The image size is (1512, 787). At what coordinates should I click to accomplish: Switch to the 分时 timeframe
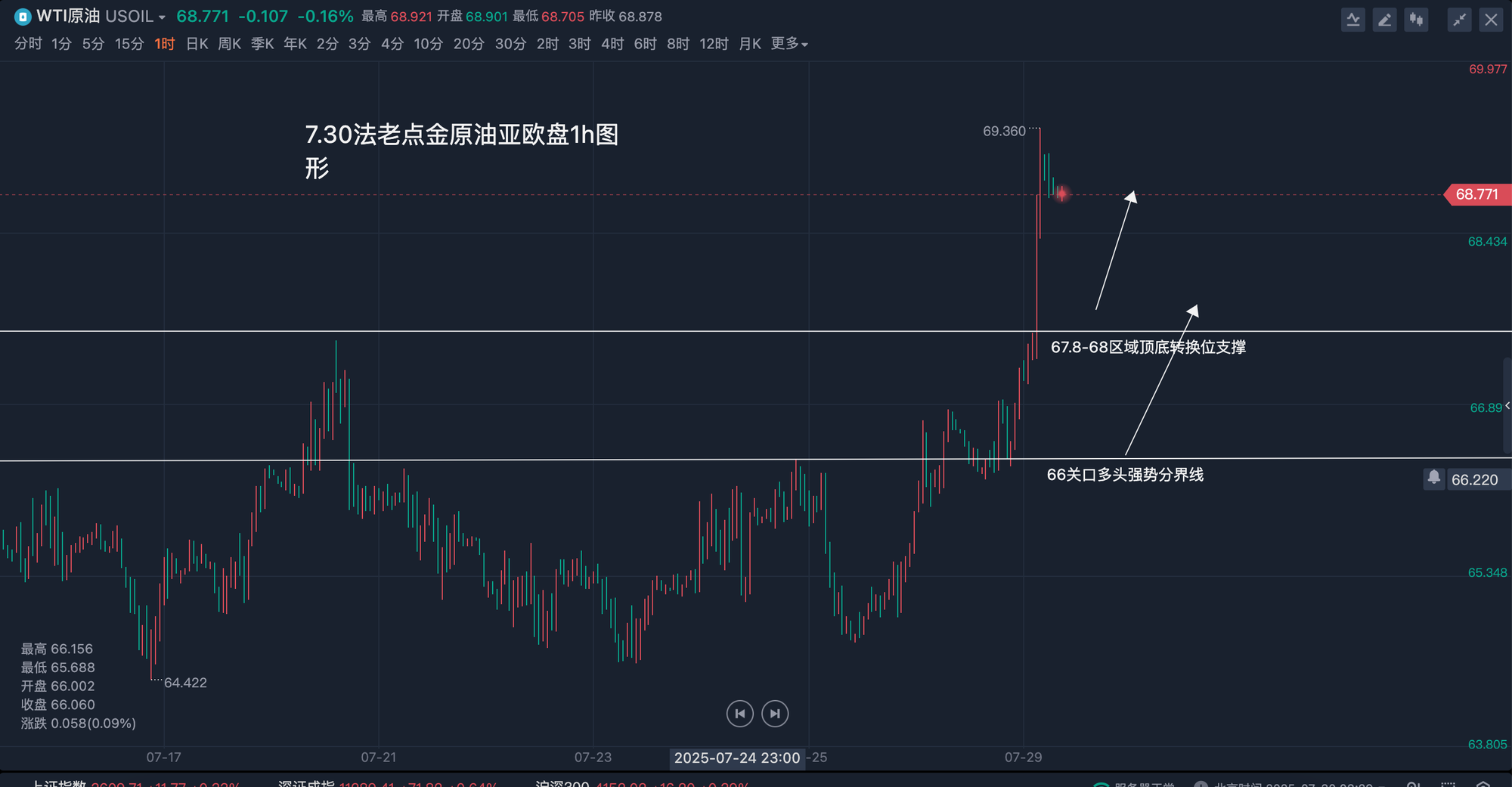click(28, 44)
